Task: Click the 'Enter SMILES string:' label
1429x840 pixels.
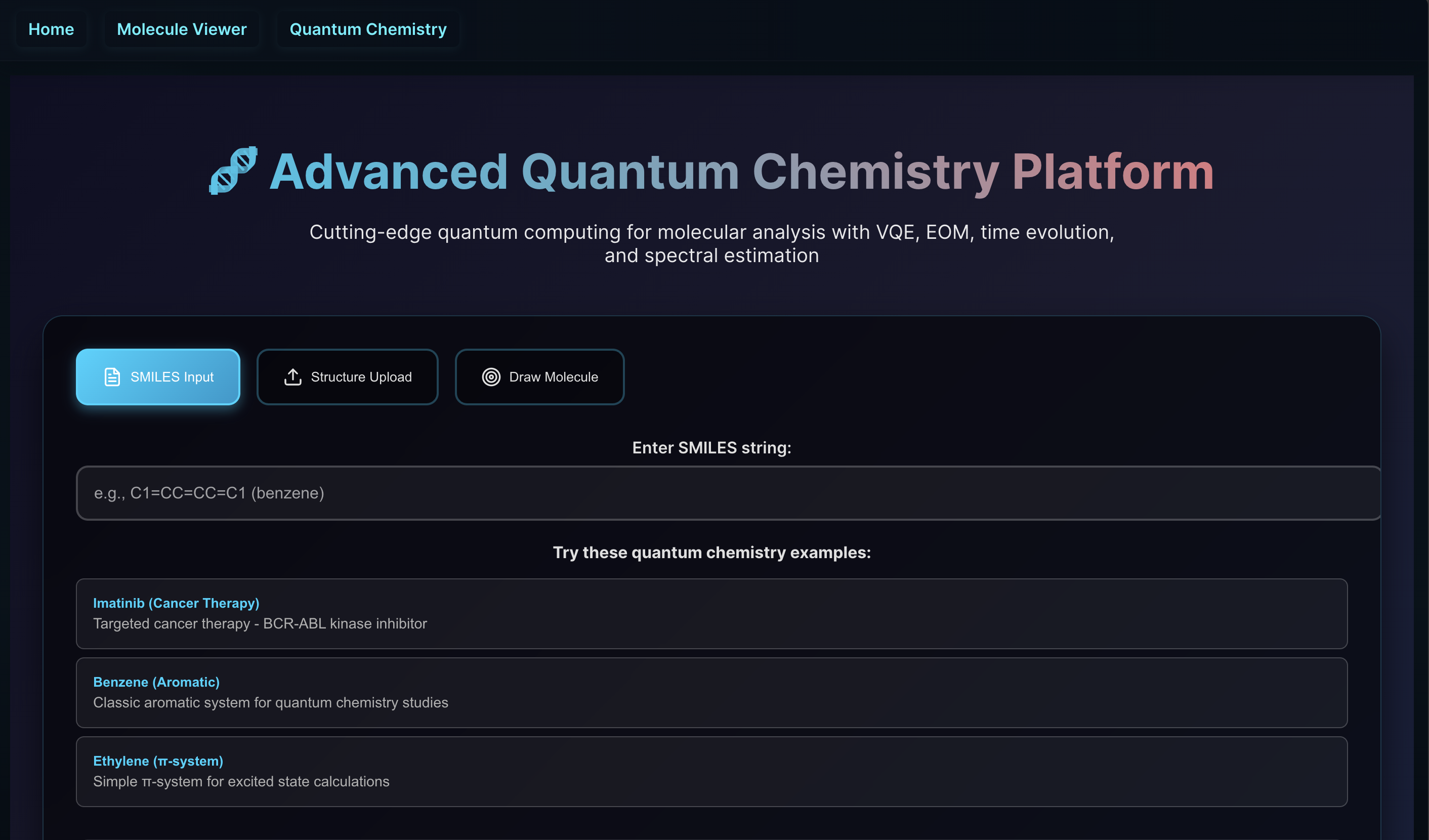Action: (x=711, y=447)
